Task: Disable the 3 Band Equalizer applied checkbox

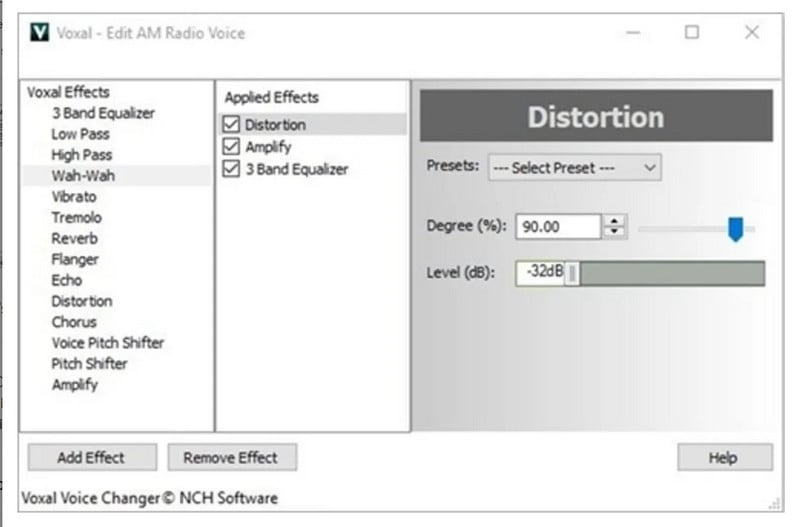Action: click(x=231, y=169)
